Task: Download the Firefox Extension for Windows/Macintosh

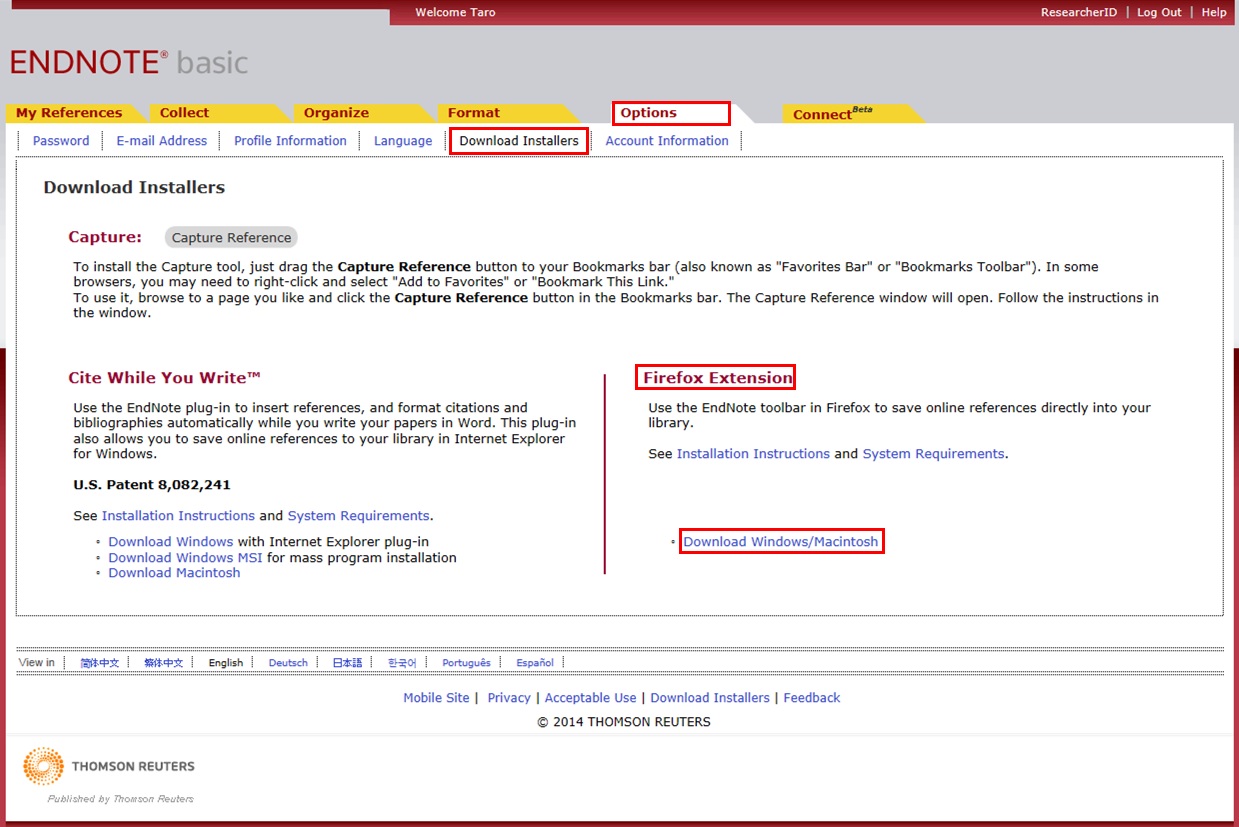Action: 780,542
